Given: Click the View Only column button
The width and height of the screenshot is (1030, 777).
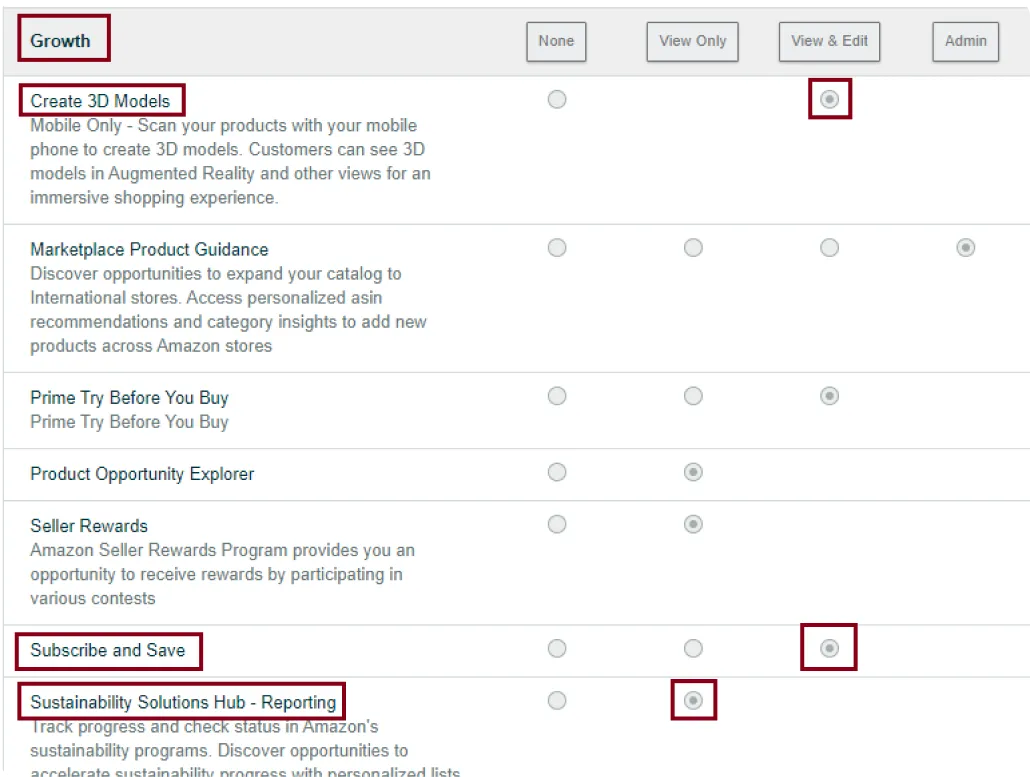Looking at the screenshot, I should [692, 41].
